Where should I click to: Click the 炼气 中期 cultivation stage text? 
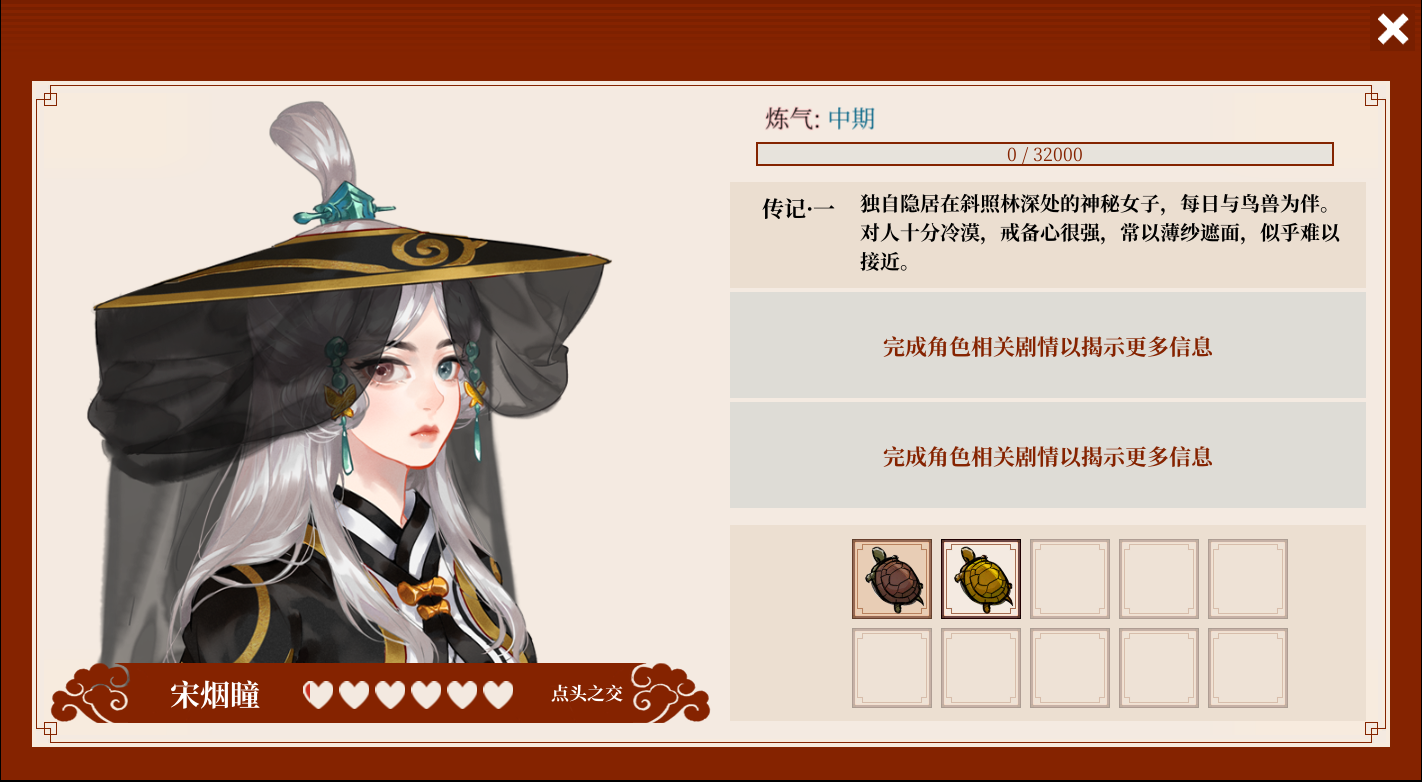(820, 119)
